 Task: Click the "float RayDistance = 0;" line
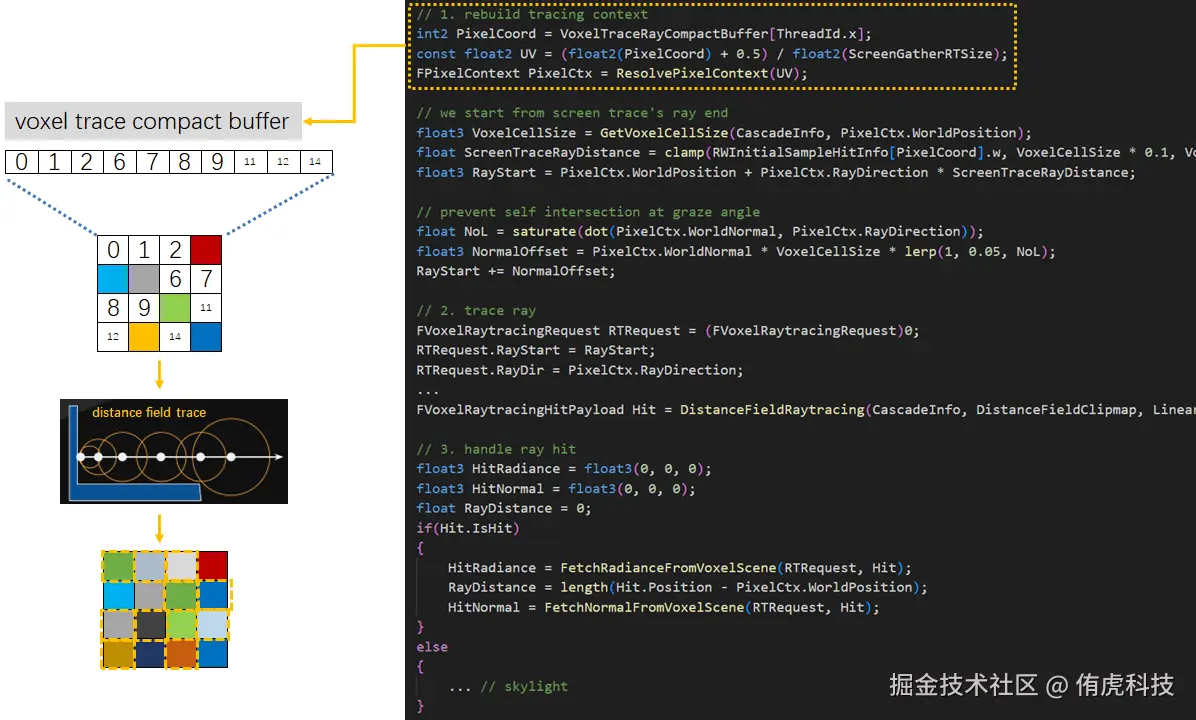(503, 508)
